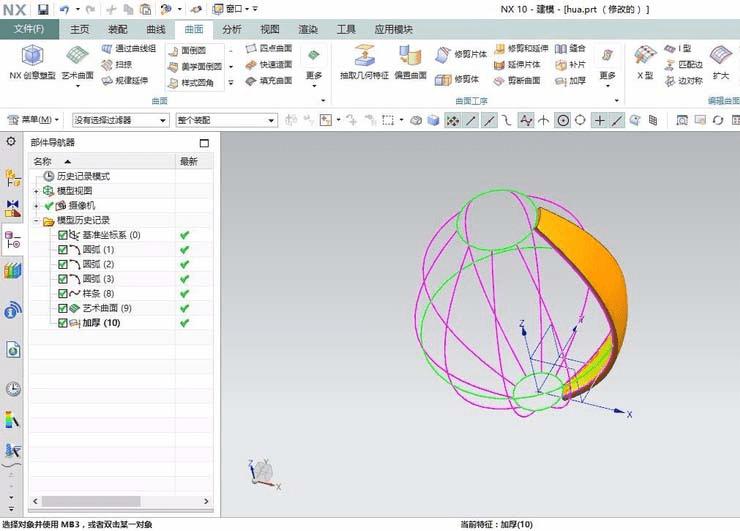Open the 整个装配 scope dropdown
740x531 pixels.
click(x=226, y=120)
